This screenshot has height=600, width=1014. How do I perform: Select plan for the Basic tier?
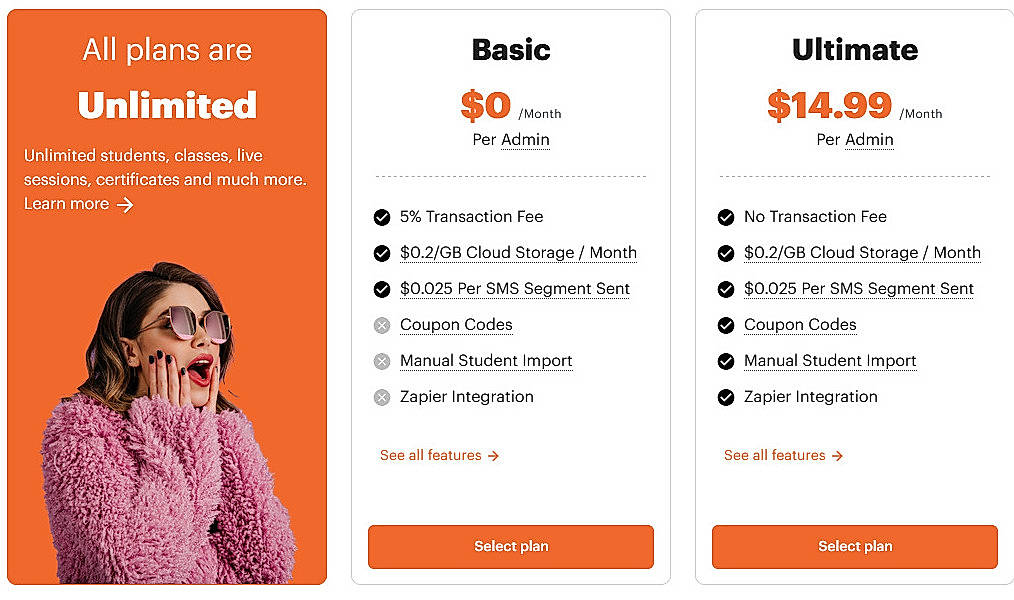510,547
